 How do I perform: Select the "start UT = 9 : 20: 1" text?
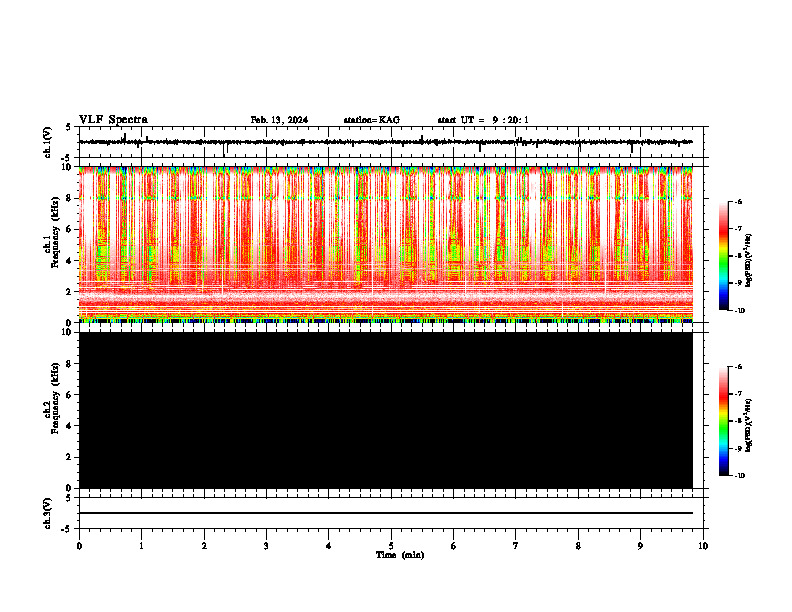tap(483, 120)
